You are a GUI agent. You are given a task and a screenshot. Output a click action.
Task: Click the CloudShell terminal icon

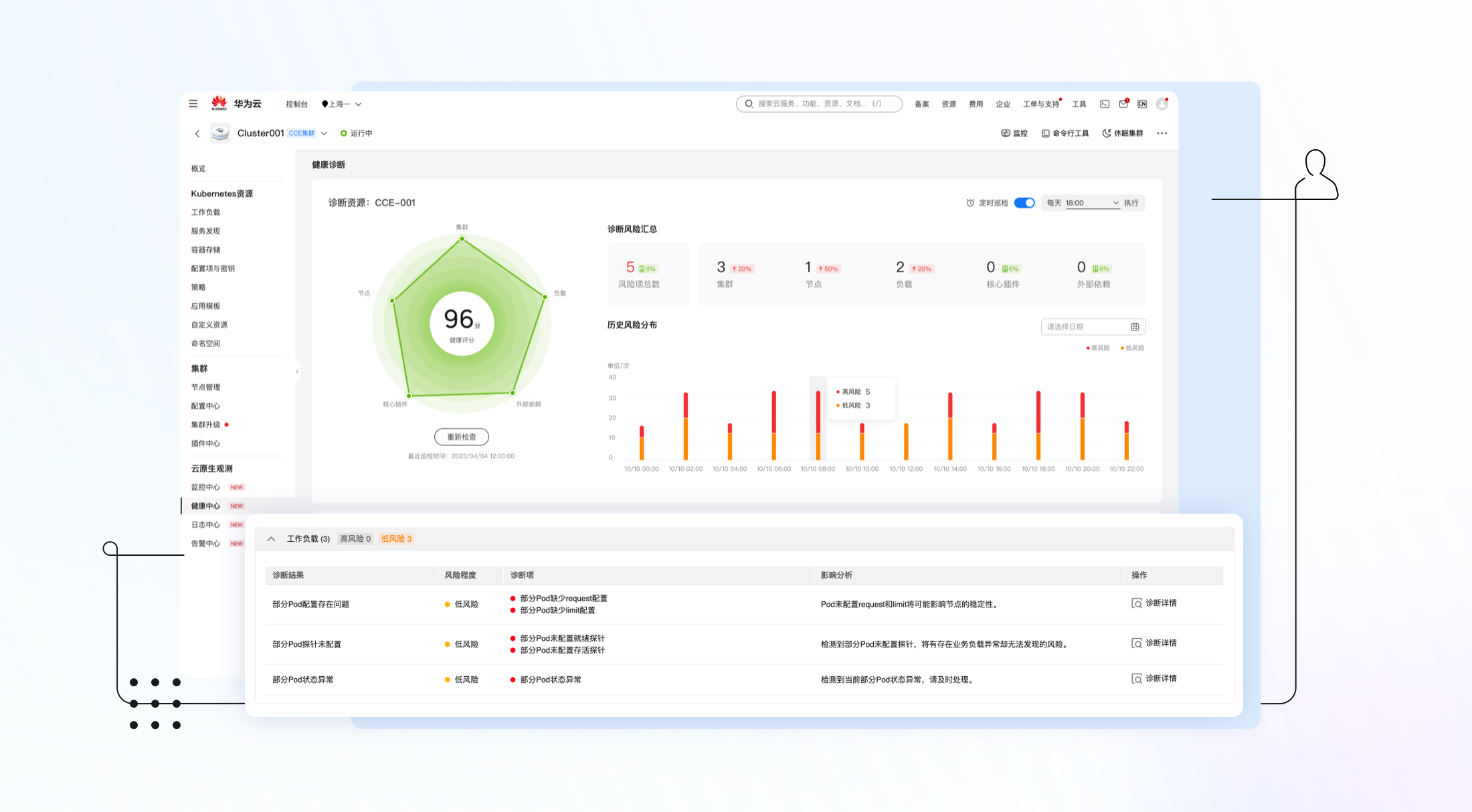[x=1105, y=104]
